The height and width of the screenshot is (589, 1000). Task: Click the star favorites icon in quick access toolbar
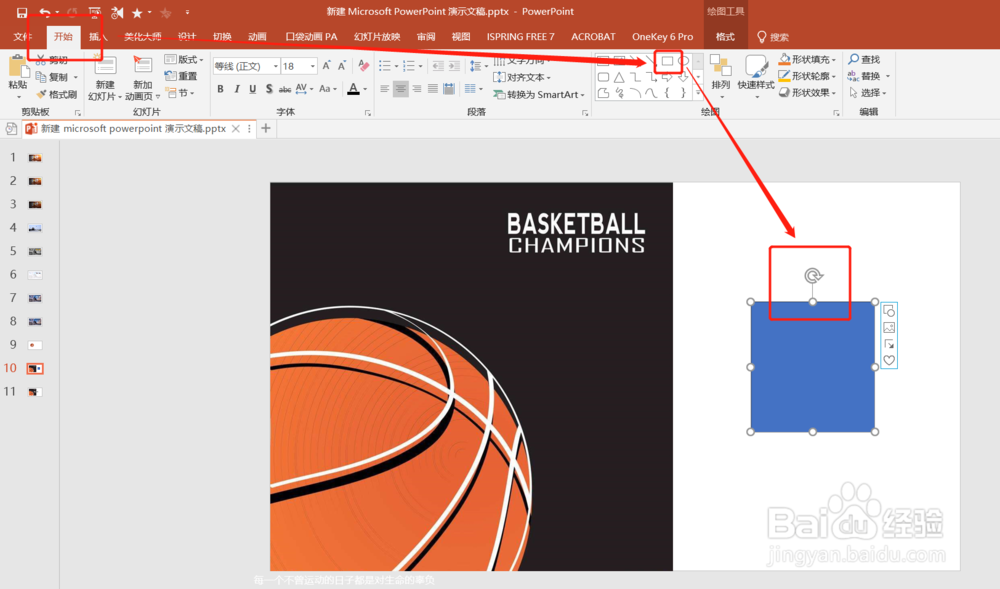pos(136,12)
